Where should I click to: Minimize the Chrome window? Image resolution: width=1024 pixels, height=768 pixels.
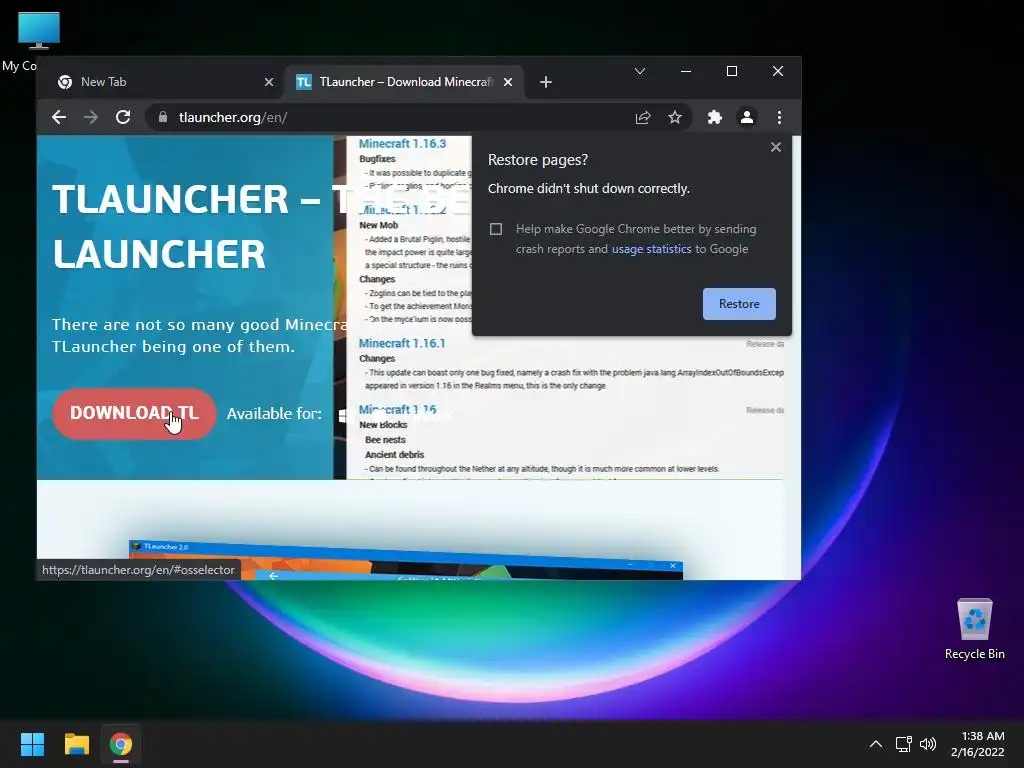[686, 71]
